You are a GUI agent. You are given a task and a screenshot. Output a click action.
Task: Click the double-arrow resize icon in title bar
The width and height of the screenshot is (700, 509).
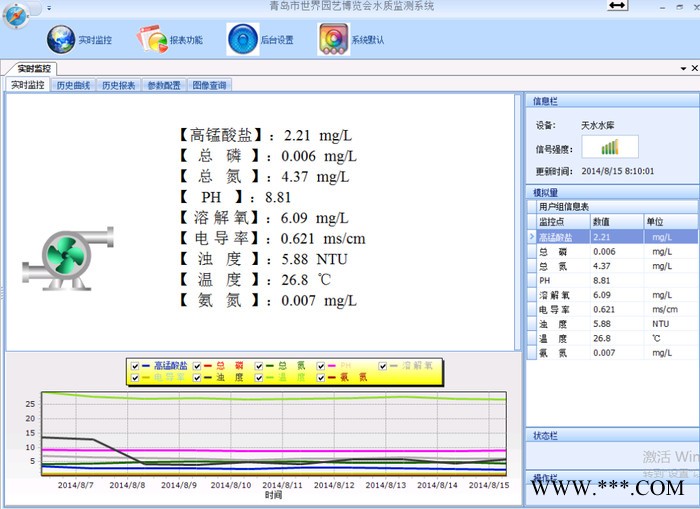click(x=618, y=5)
